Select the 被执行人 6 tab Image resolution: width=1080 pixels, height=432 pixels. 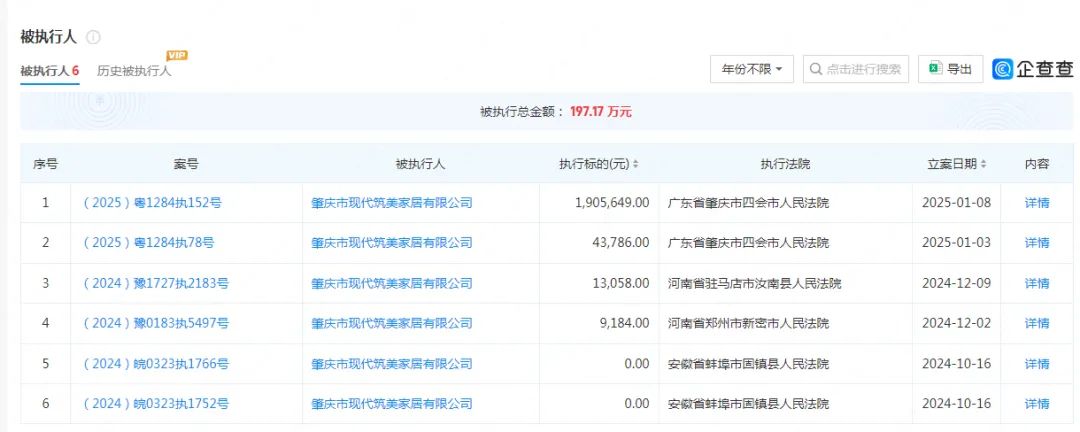tap(49, 71)
